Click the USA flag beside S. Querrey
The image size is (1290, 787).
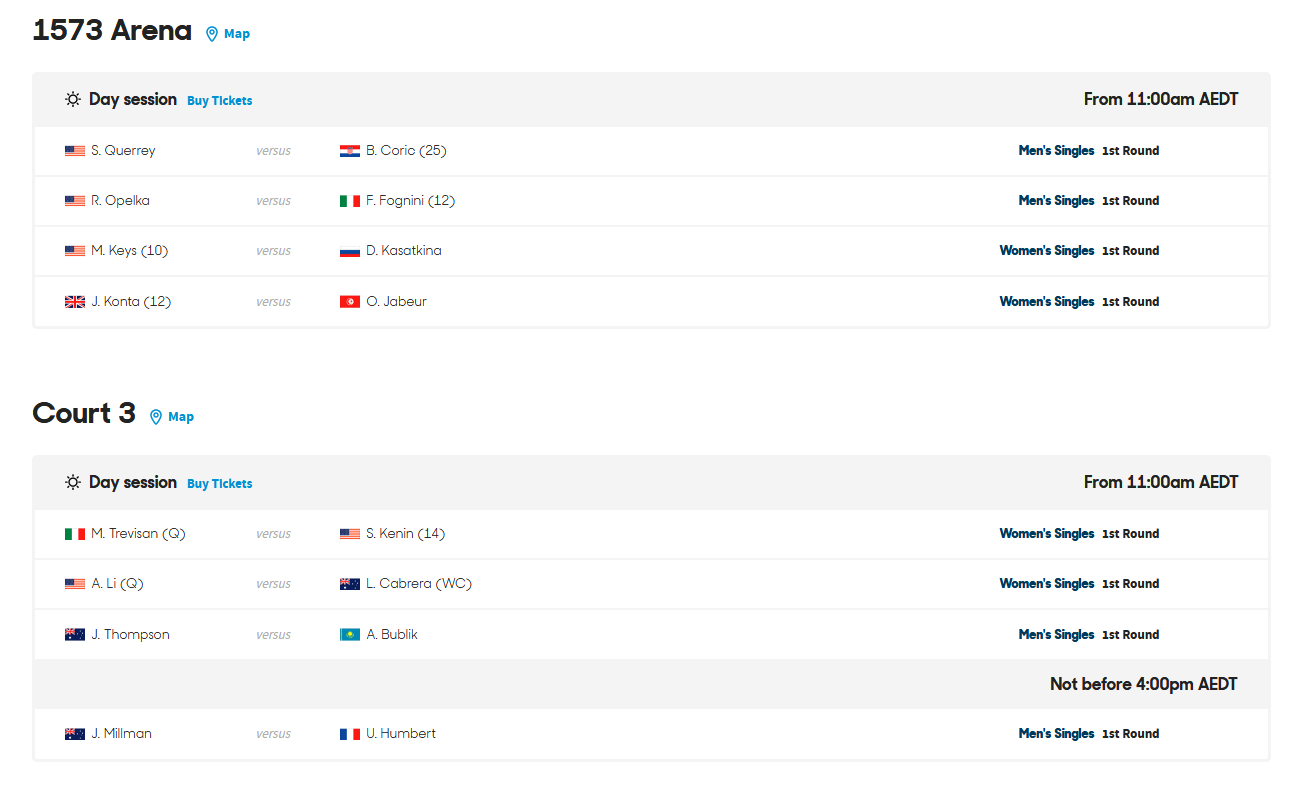75,151
